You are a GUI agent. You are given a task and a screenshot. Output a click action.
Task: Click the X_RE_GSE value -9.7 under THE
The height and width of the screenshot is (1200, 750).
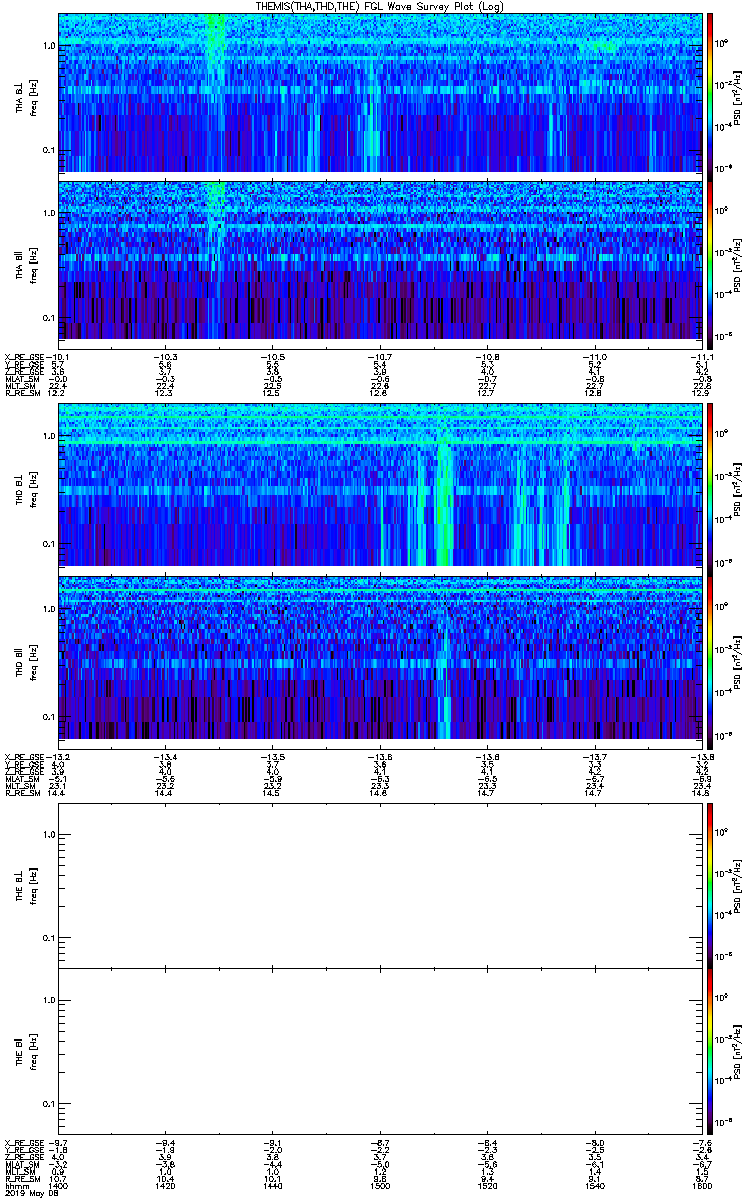(x=58, y=1144)
